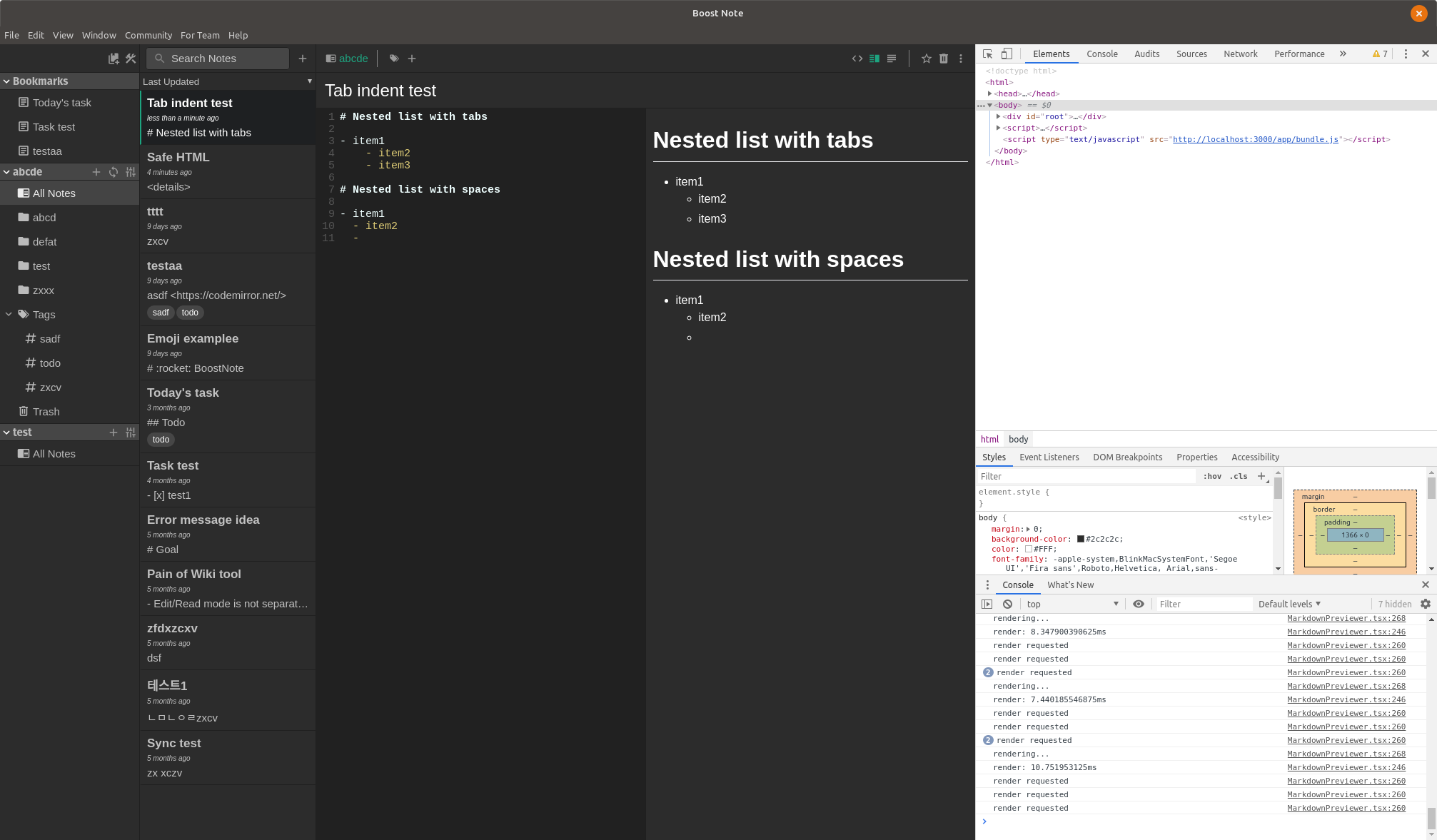Viewport: 1437px width, 840px height.
Task: Open the Community menu
Action: click(x=148, y=35)
